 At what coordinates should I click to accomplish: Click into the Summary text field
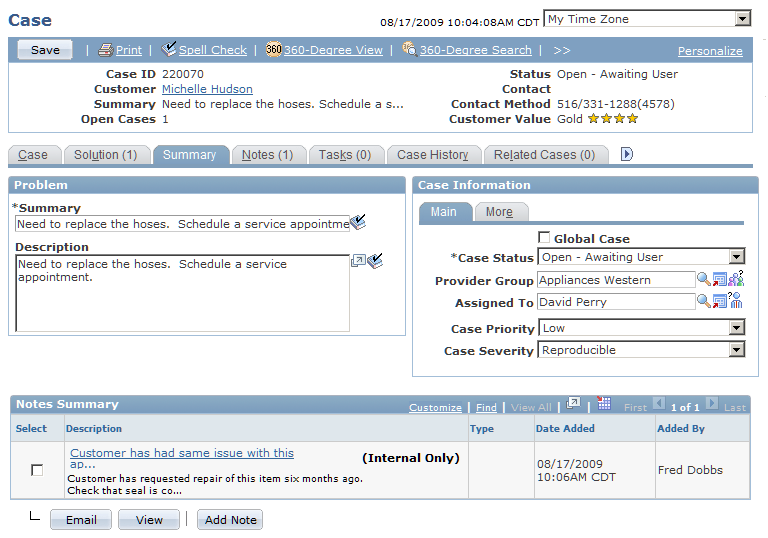click(x=182, y=224)
